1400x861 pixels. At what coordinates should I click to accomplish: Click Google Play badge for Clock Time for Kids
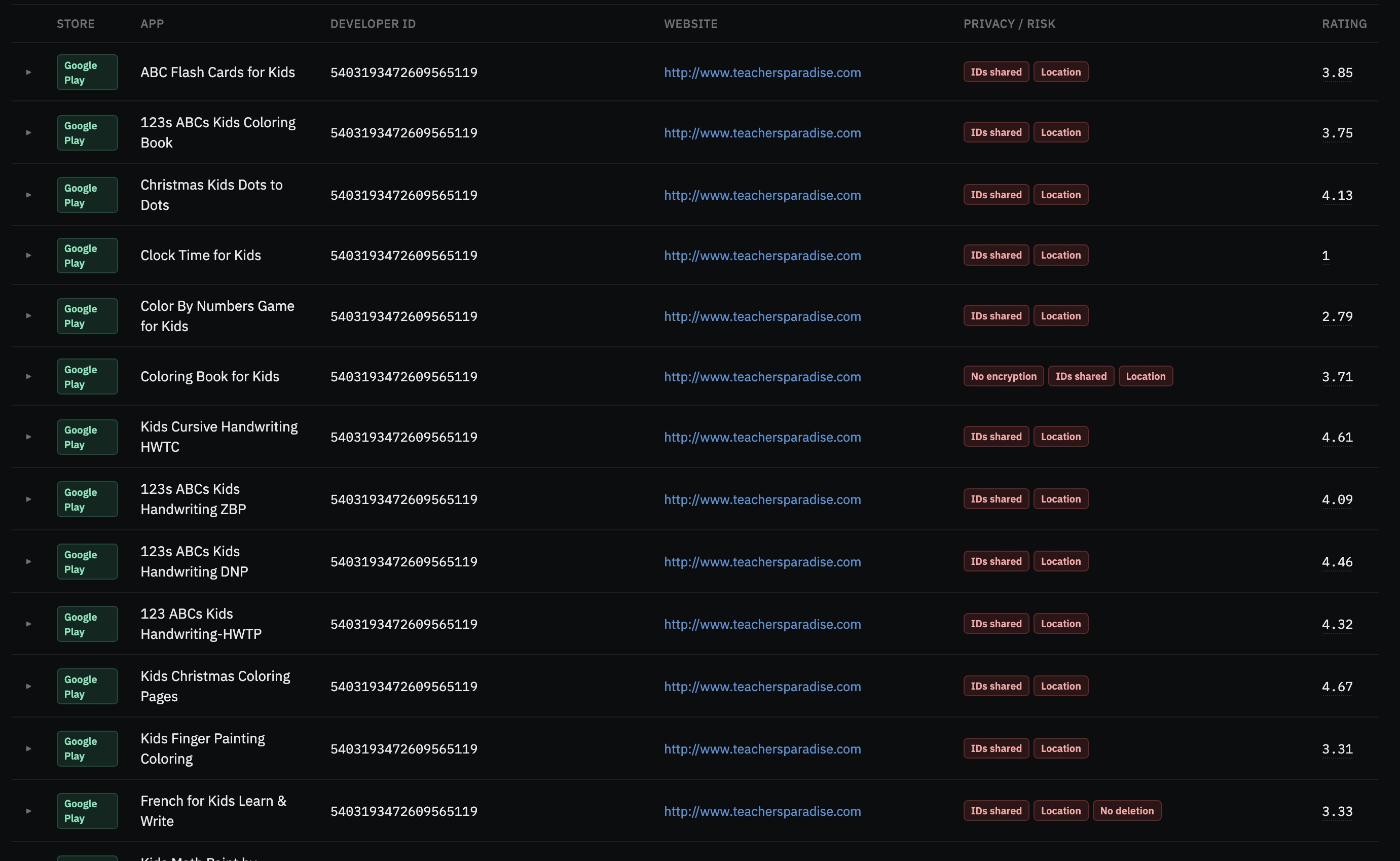87,255
